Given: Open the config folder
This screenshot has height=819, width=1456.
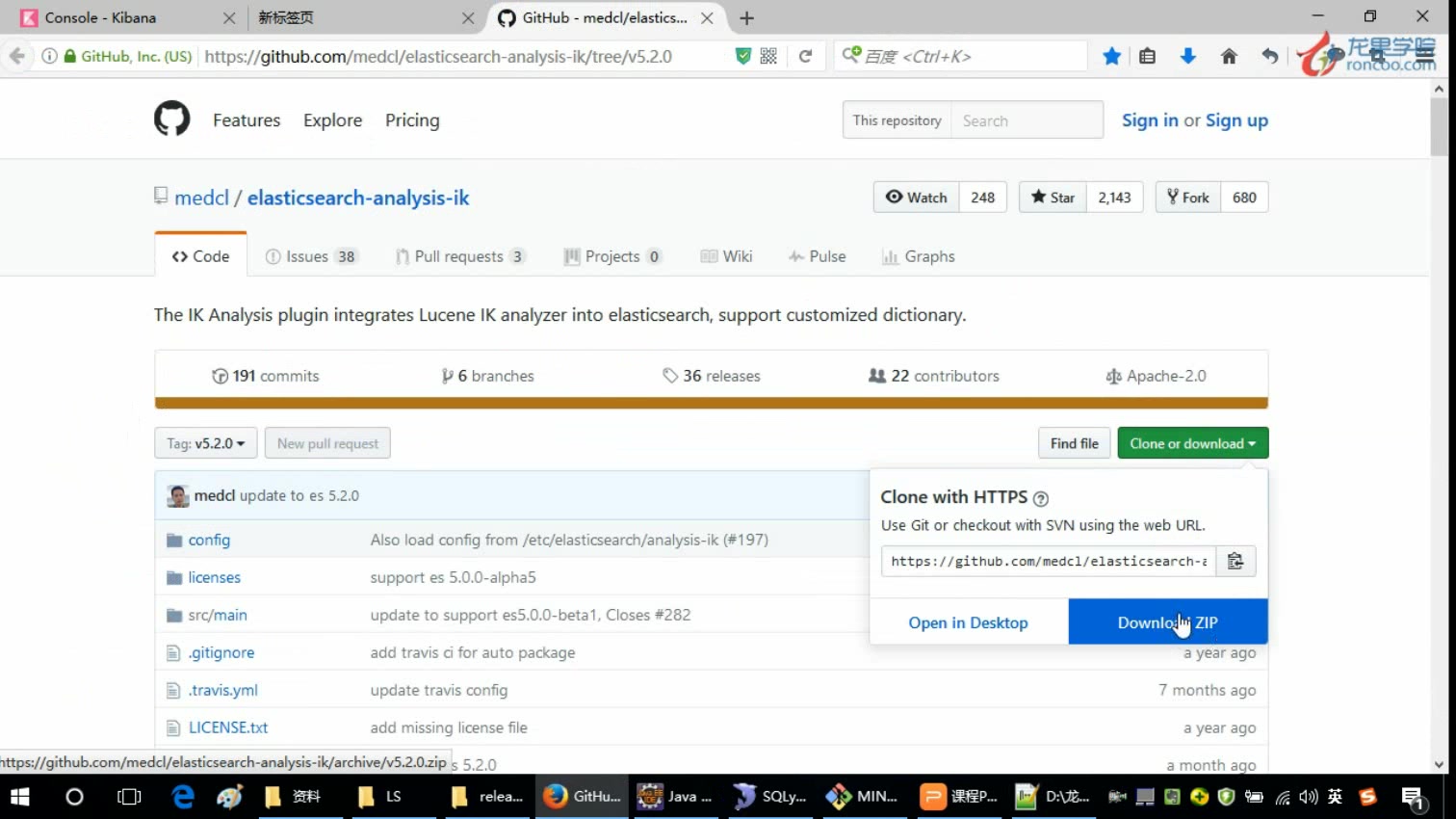Looking at the screenshot, I should (x=209, y=540).
